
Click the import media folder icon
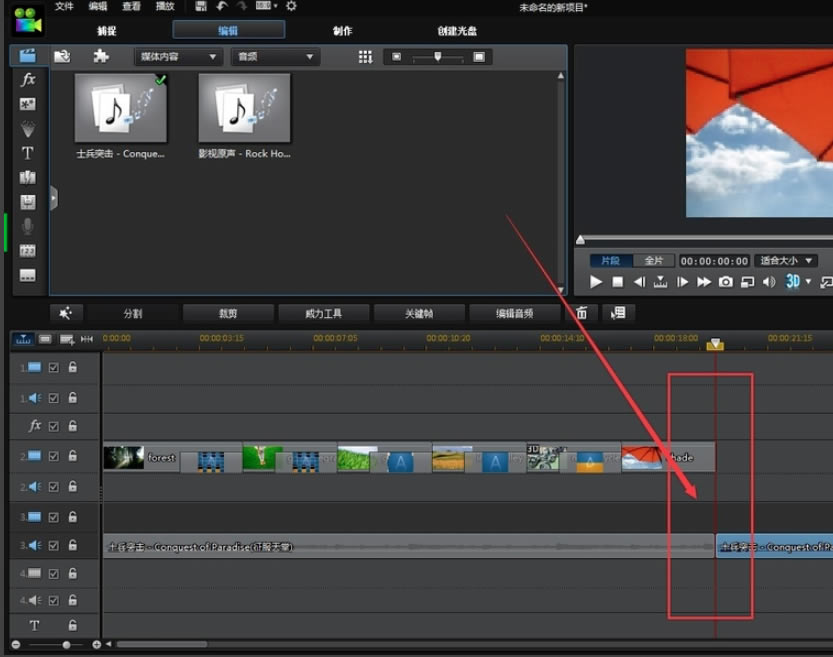pyautogui.click(x=62, y=57)
